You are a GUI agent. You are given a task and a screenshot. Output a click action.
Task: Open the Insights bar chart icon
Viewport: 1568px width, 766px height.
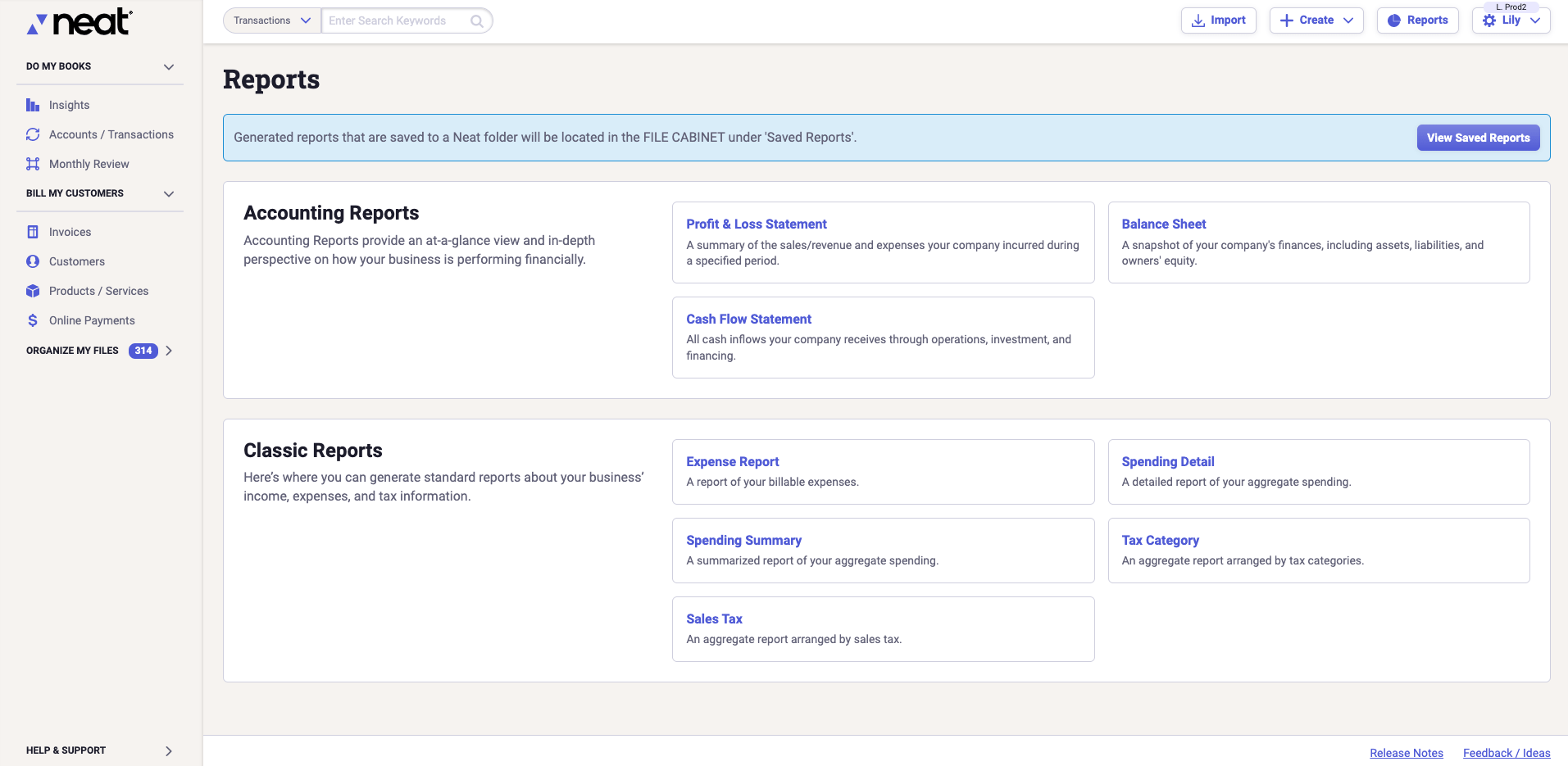pyautogui.click(x=32, y=105)
